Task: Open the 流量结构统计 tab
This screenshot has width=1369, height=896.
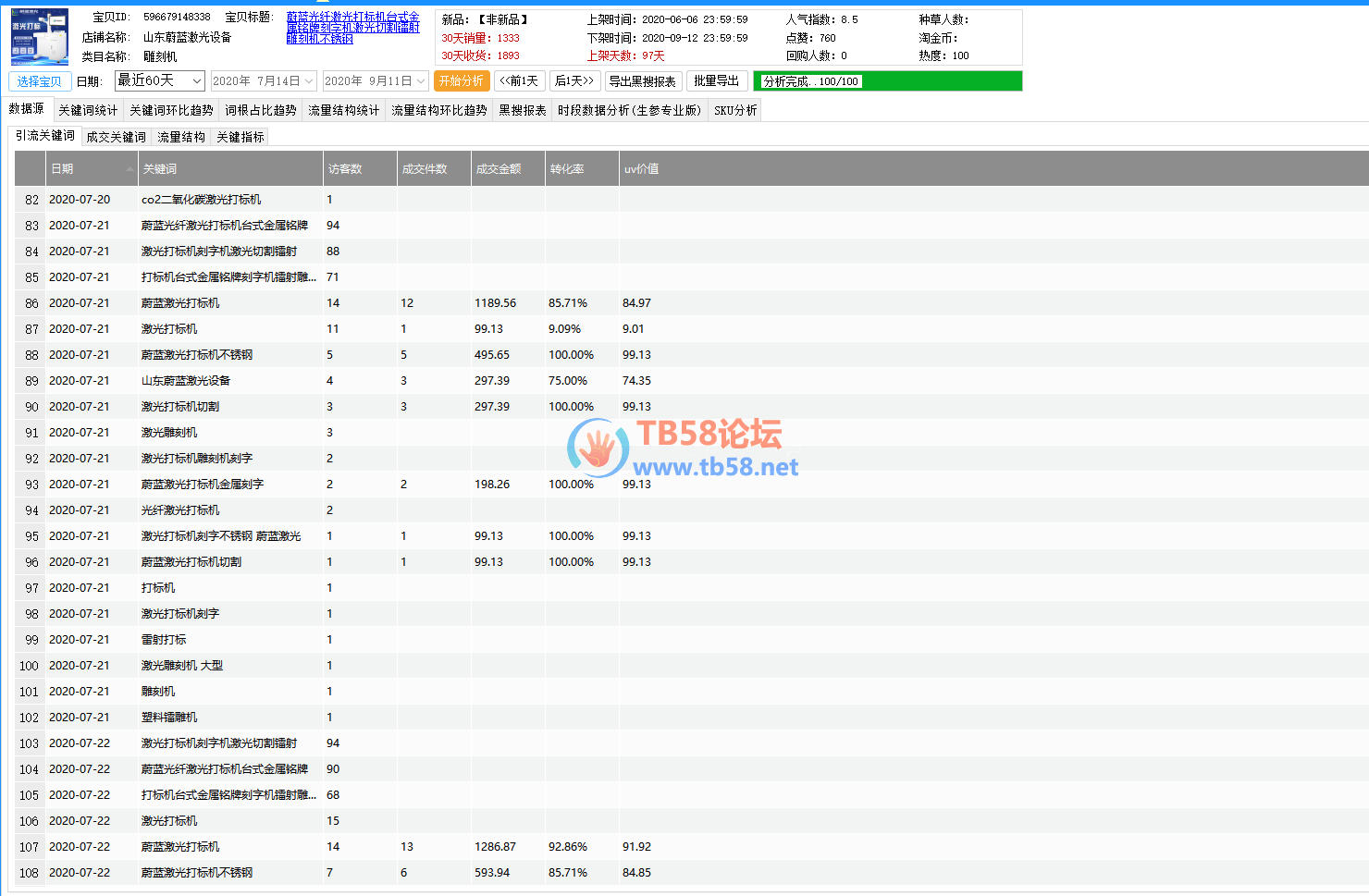Action: point(343,110)
